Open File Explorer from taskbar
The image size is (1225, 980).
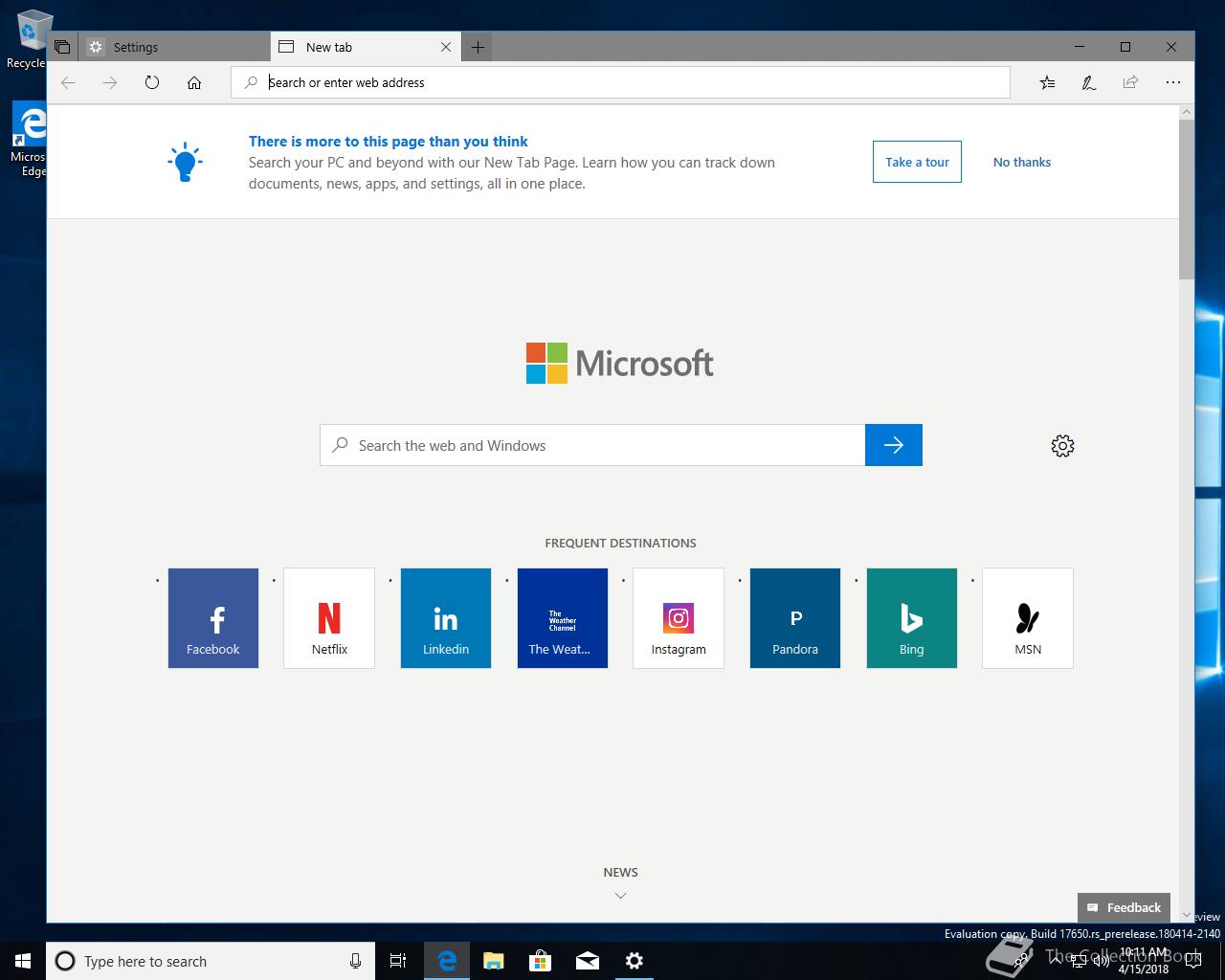tap(494, 962)
